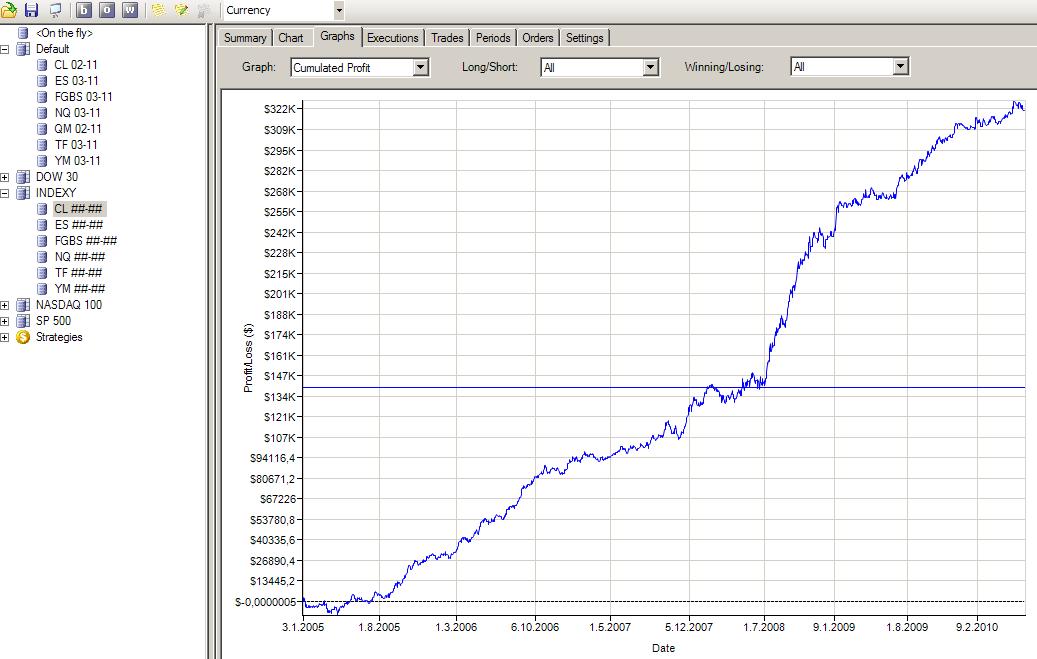Select the gold Strategies coin icon
Viewport: 1037px width, 659px height.
point(23,337)
